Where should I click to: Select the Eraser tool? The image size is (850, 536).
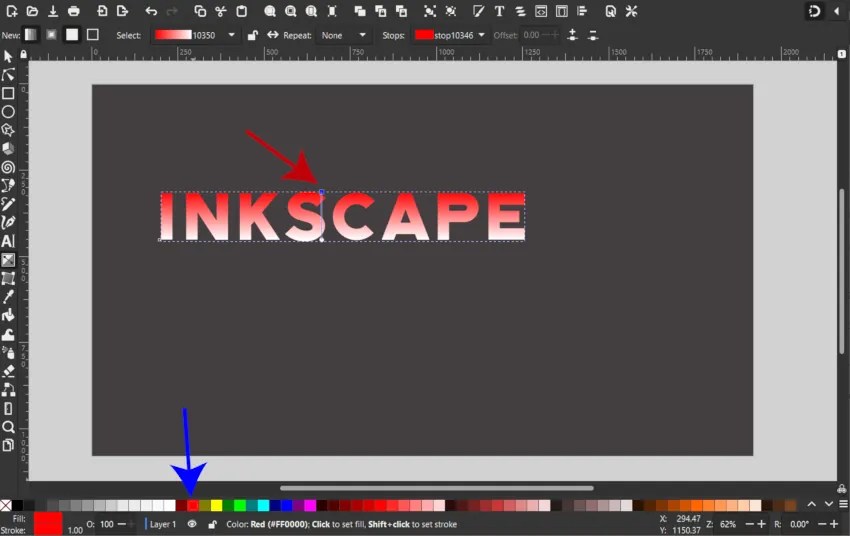(8, 371)
